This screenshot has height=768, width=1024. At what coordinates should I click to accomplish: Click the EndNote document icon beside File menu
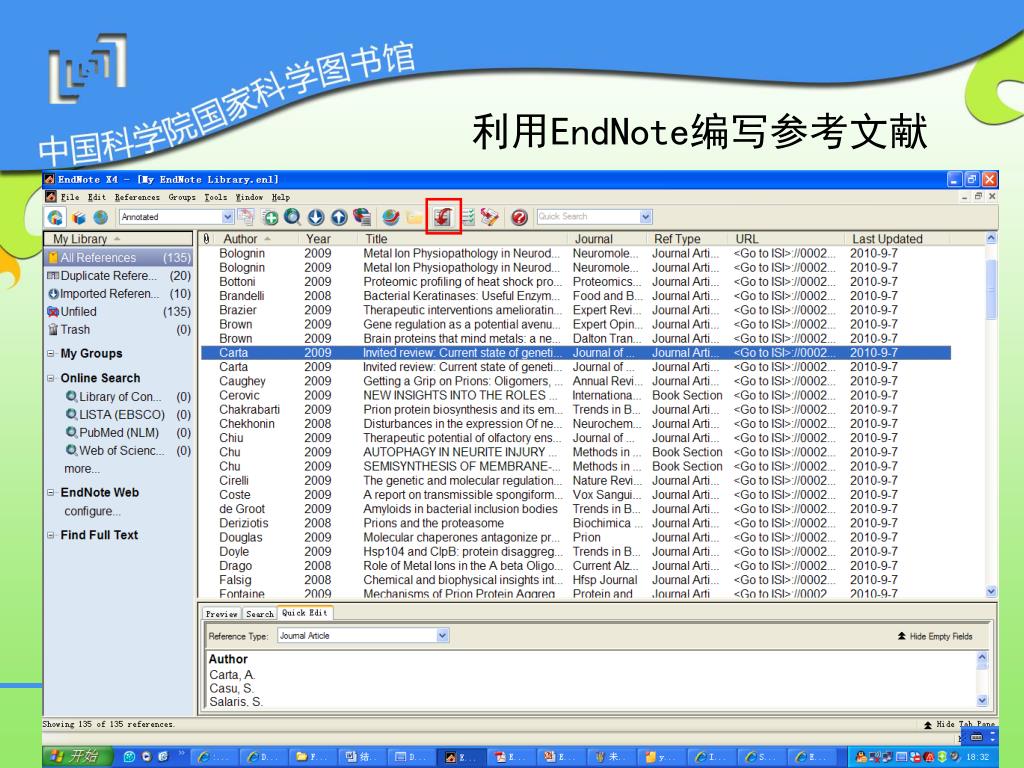(51, 197)
